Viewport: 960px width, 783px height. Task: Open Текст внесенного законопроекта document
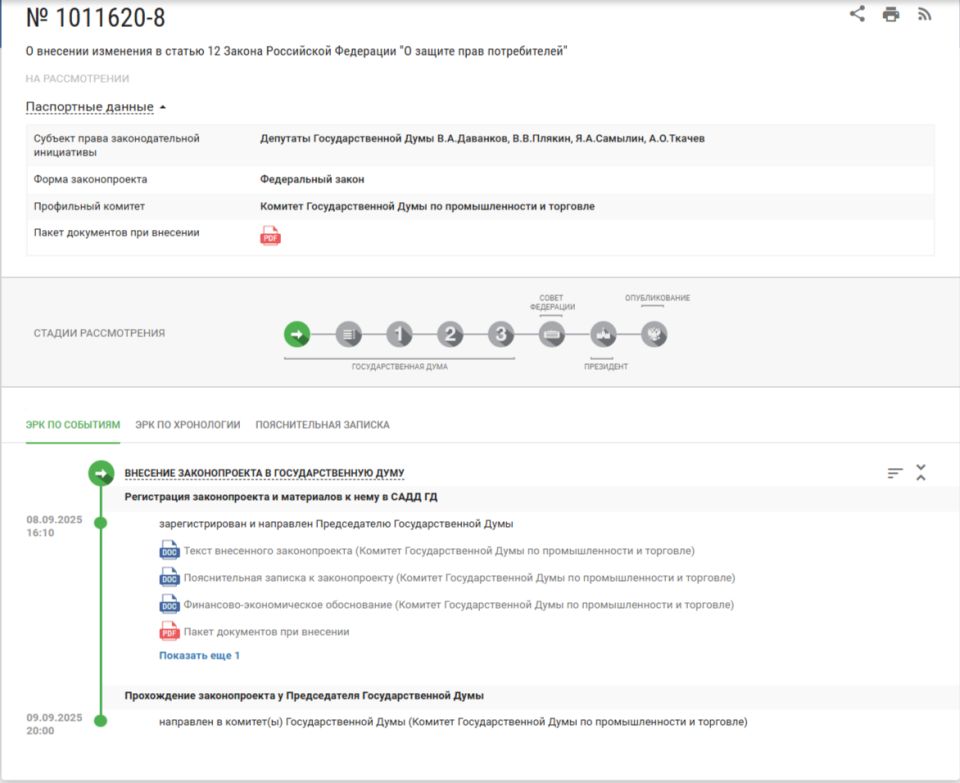[x=438, y=551]
